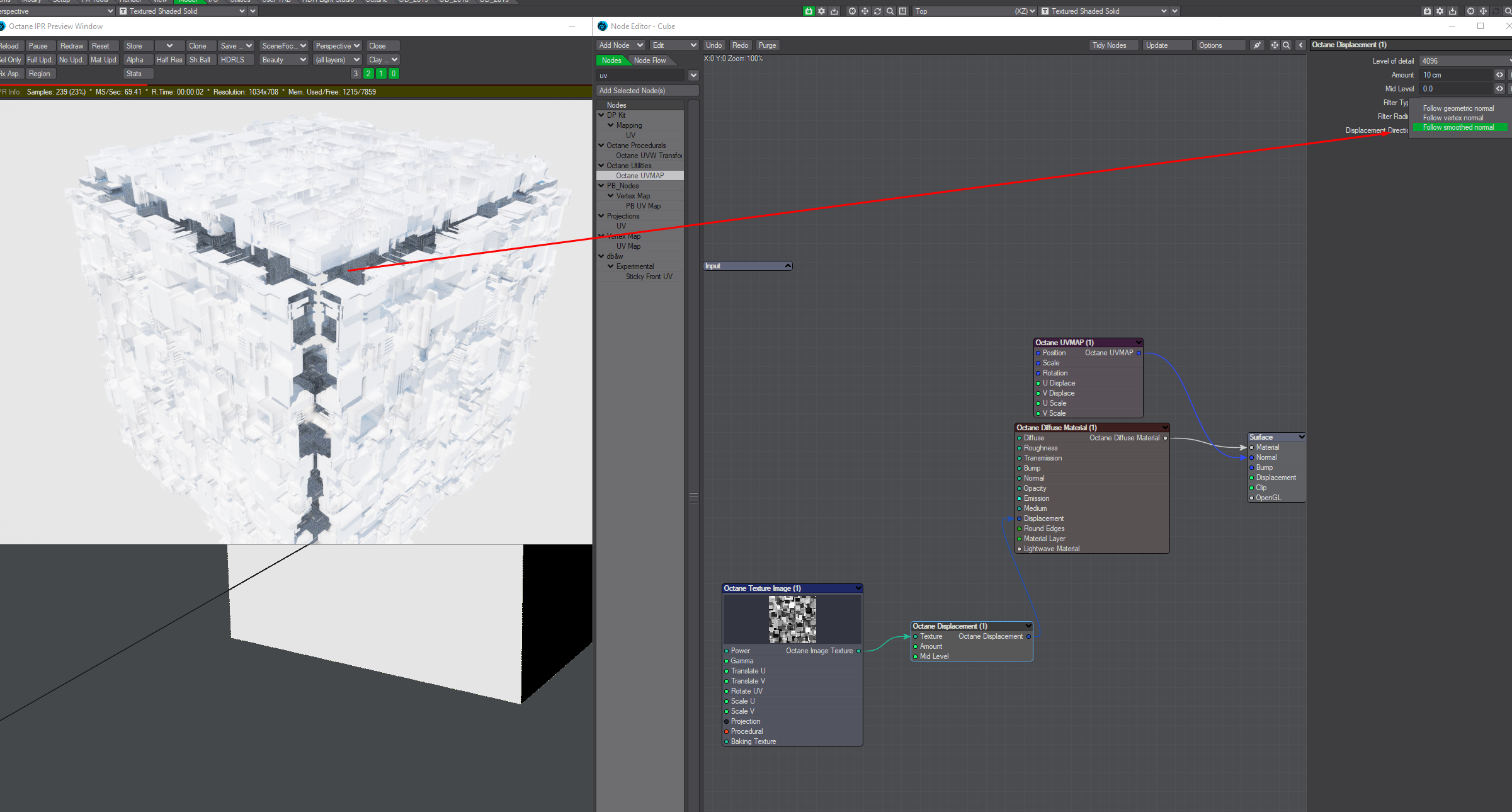Select Follow vertex normal option
1512x812 pixels.
pyautogui.click(x=1453, y=118)
